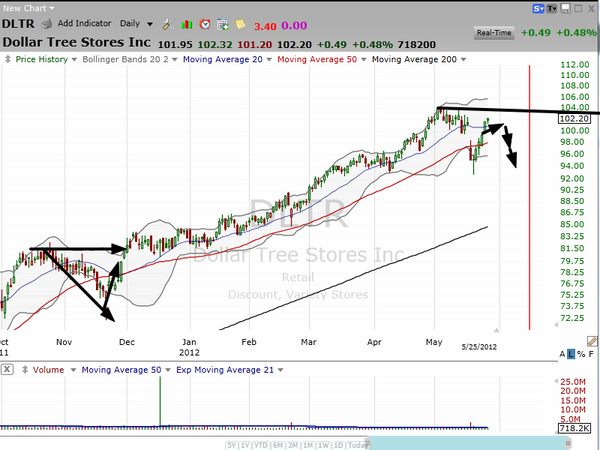This screenshot has width=600, height=450.
Task: Click the Volume indicator label
Action: pos(48,370)
